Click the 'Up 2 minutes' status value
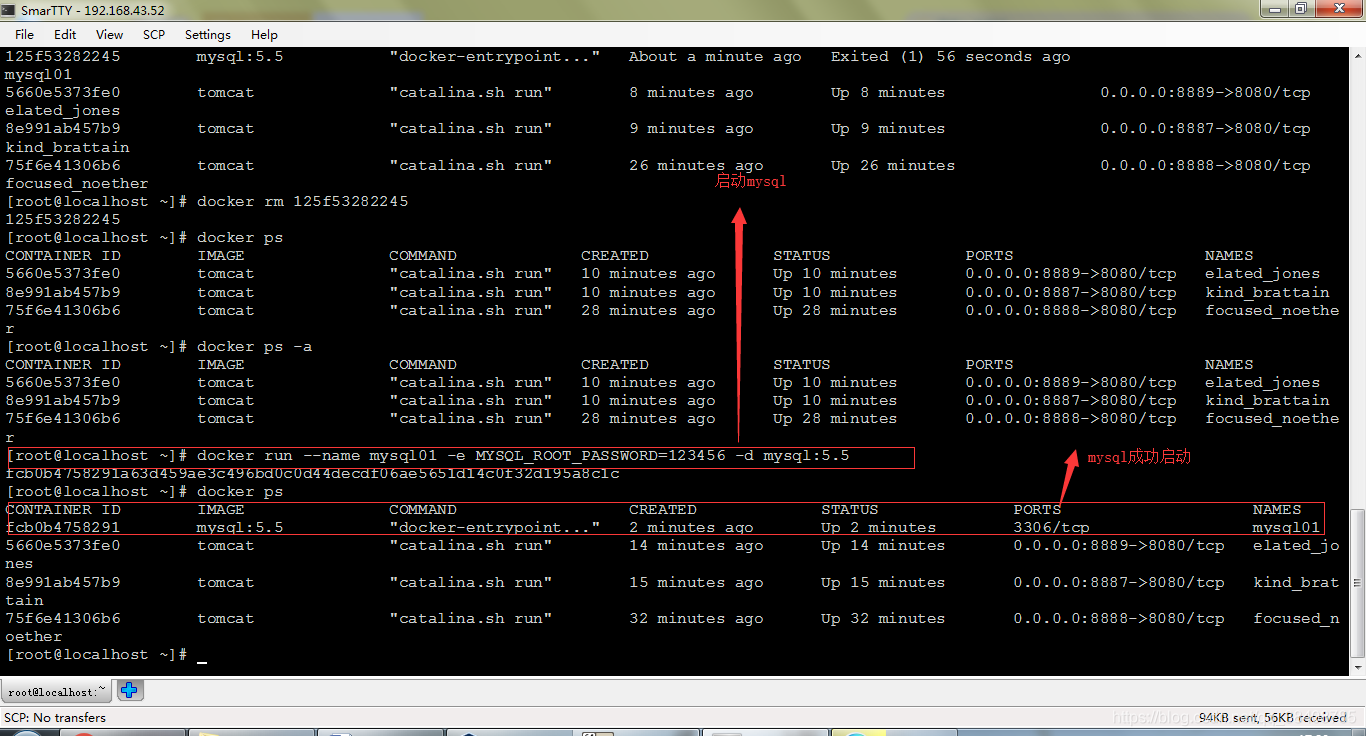The width and height of the screenshot is (1366, 736). [x=879, y=527]
